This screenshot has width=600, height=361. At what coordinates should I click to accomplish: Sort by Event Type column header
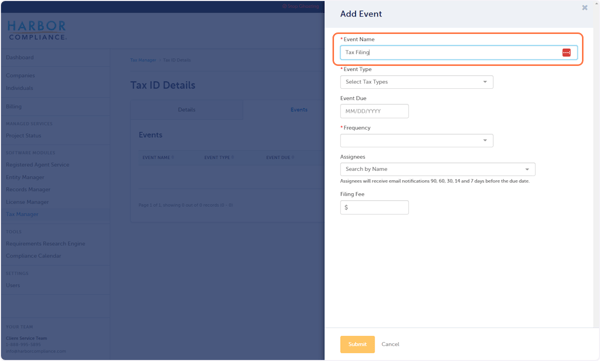(218, 157)
